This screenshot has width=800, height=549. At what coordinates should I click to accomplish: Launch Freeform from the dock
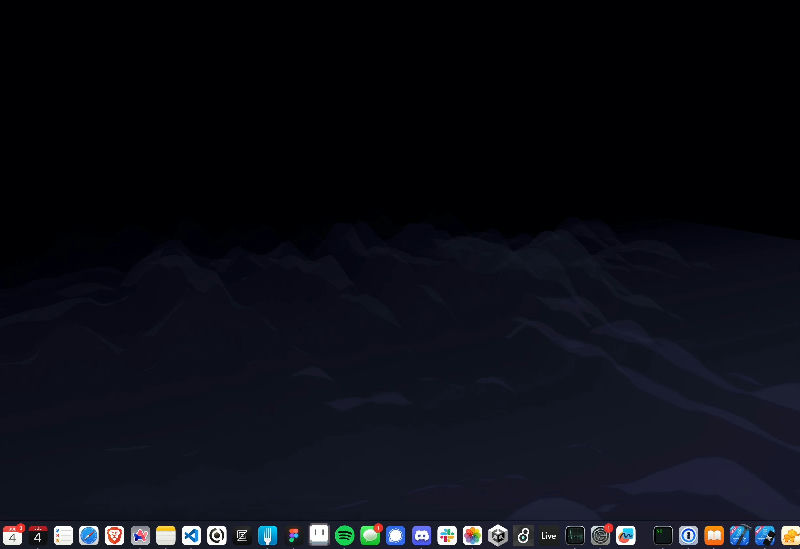(x=626, y=536)
